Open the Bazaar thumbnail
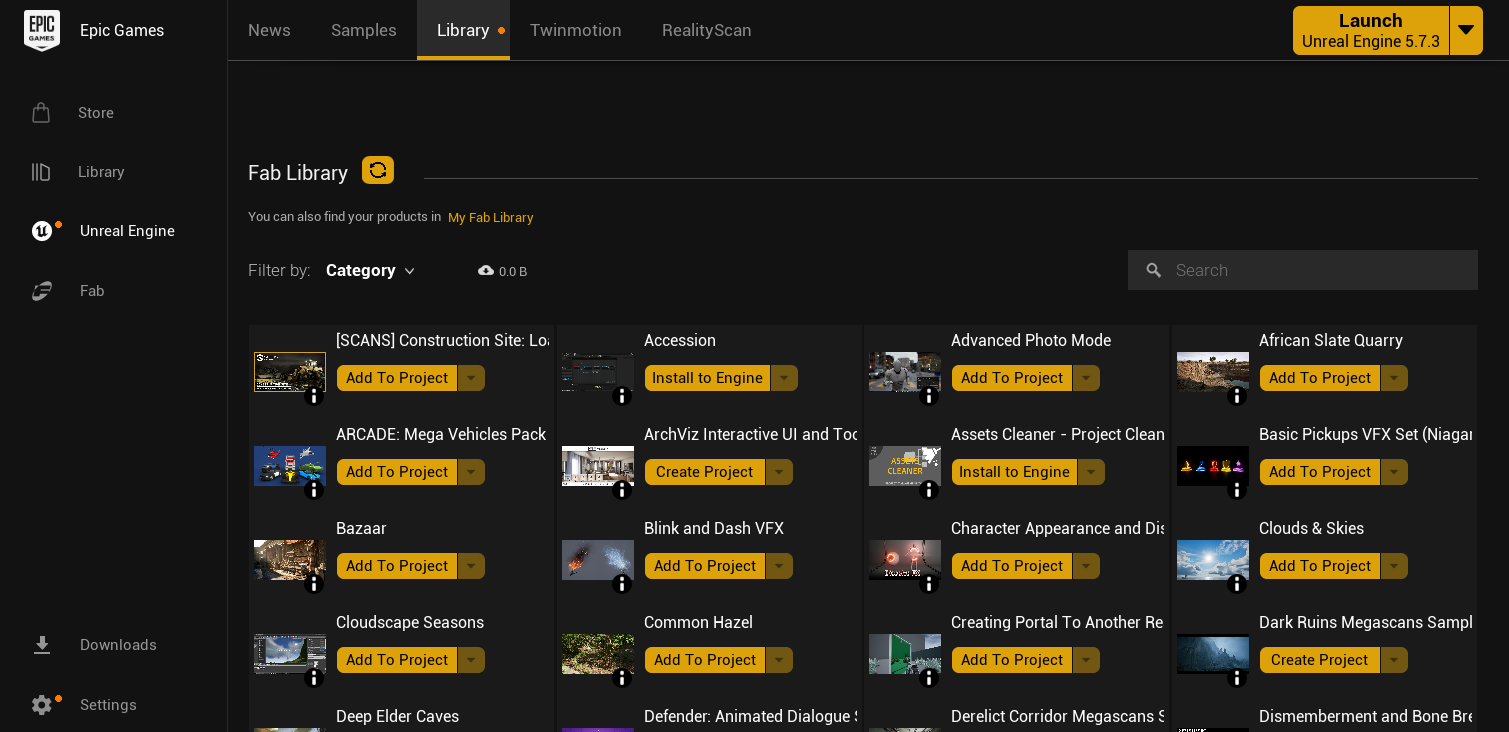1509x732 pixels. [290, 560]
